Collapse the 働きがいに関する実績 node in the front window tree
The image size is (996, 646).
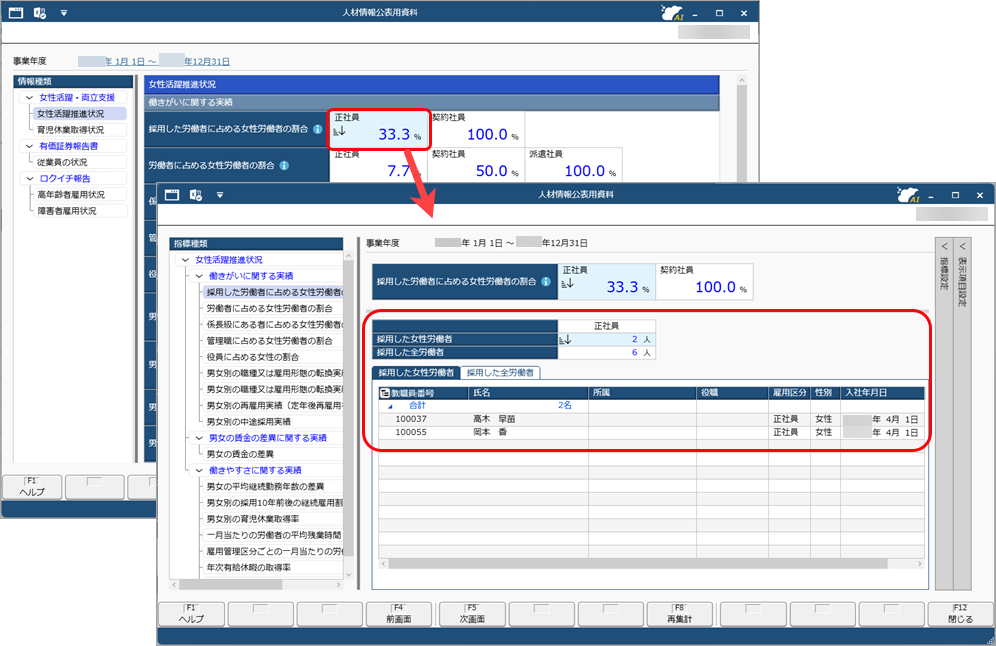(199, 276)
